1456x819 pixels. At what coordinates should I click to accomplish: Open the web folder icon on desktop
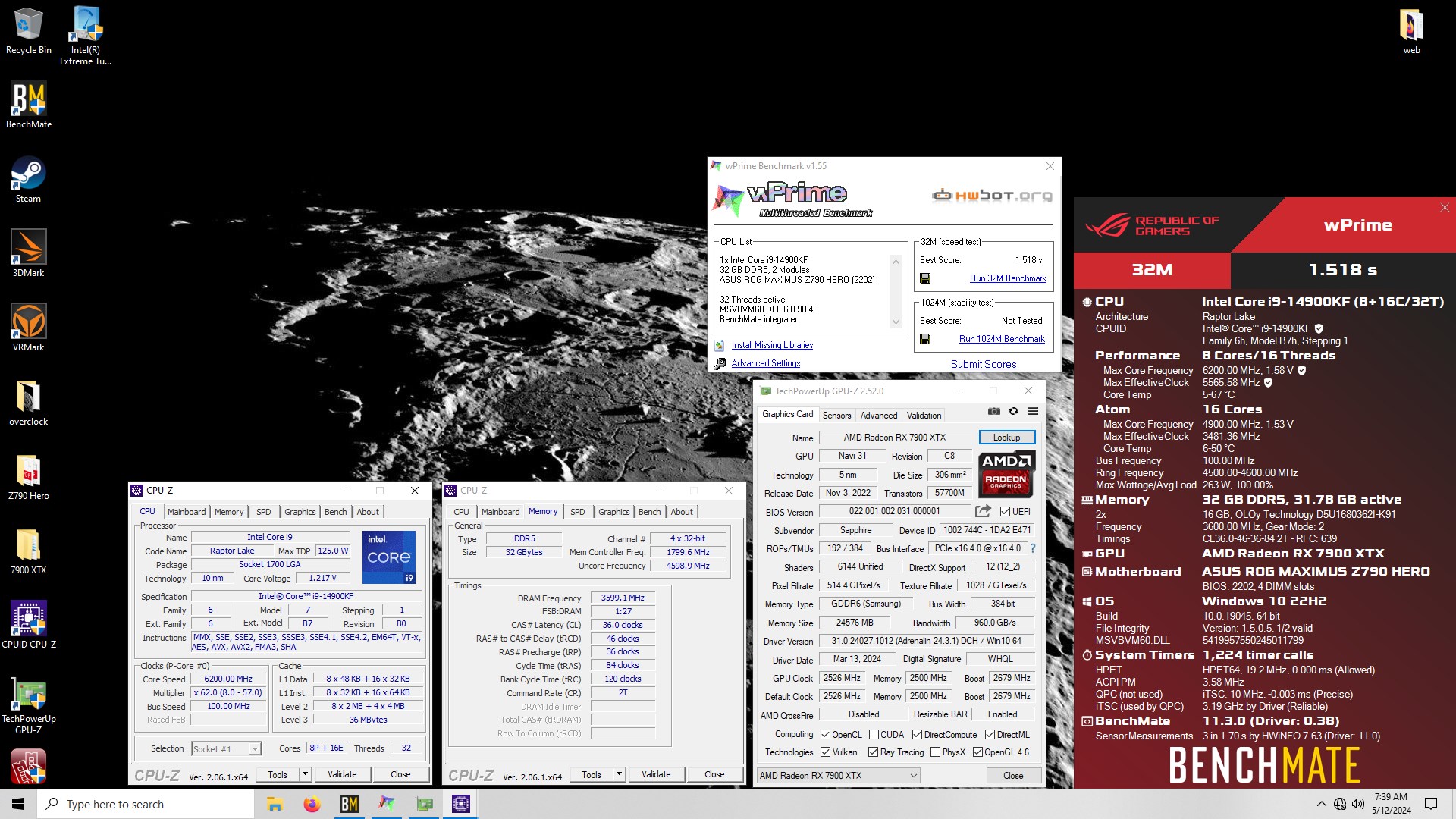pyautogui.click(x=1411, y=31)
